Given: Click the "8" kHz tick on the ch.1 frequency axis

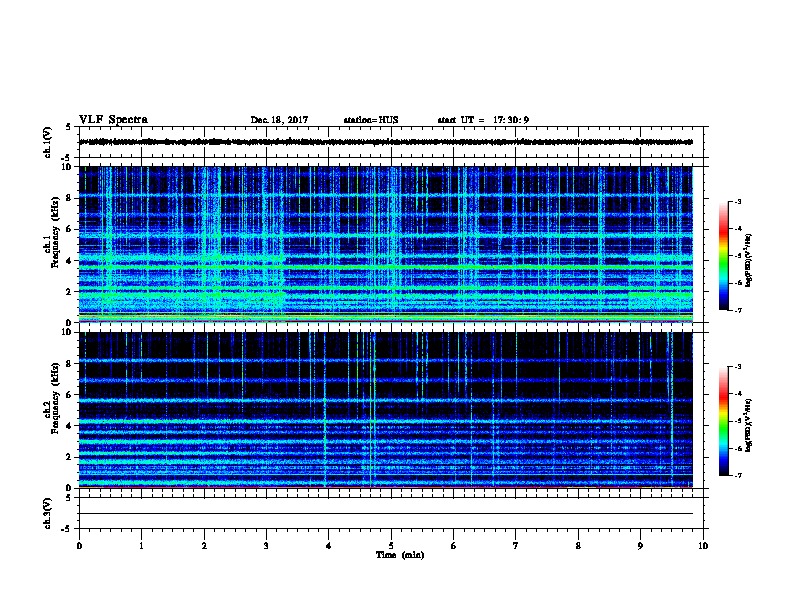Looking at the screenshot, I should 69,198.
